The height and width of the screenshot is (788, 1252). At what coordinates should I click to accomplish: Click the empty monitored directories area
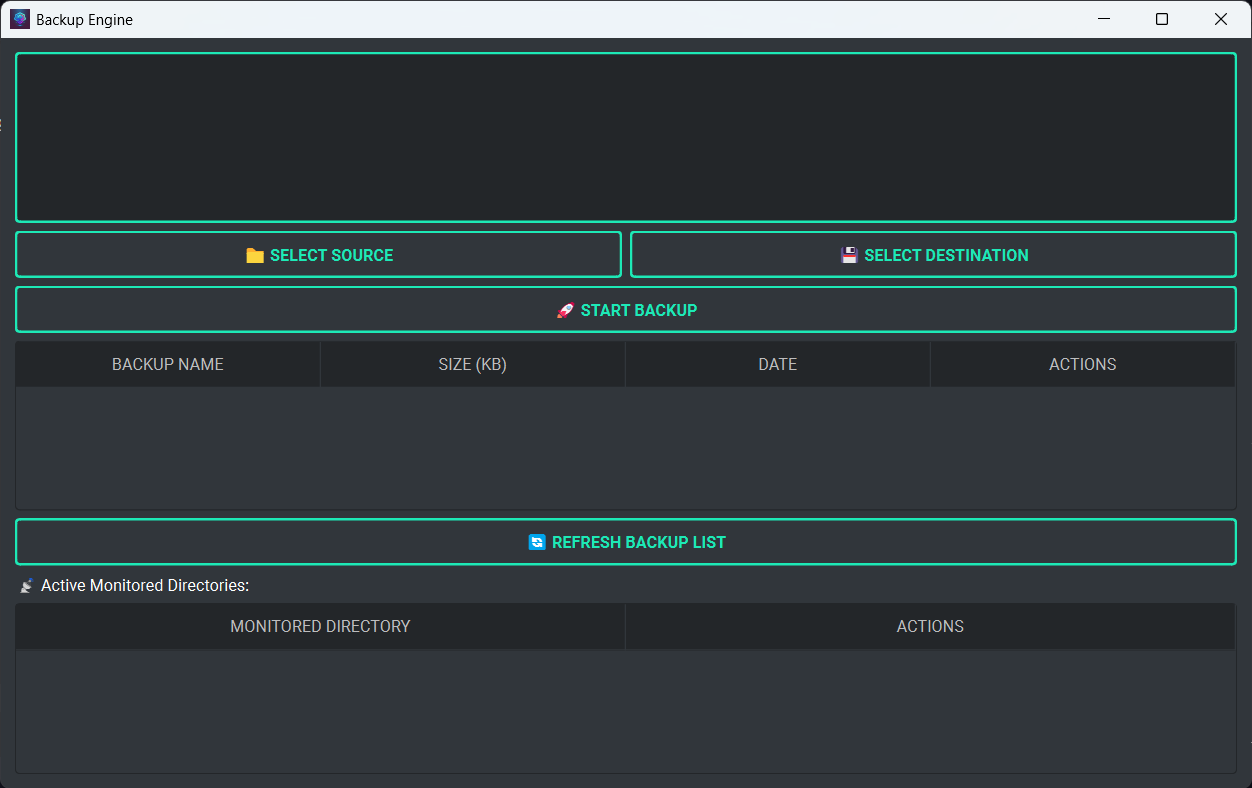click(626, 710)
